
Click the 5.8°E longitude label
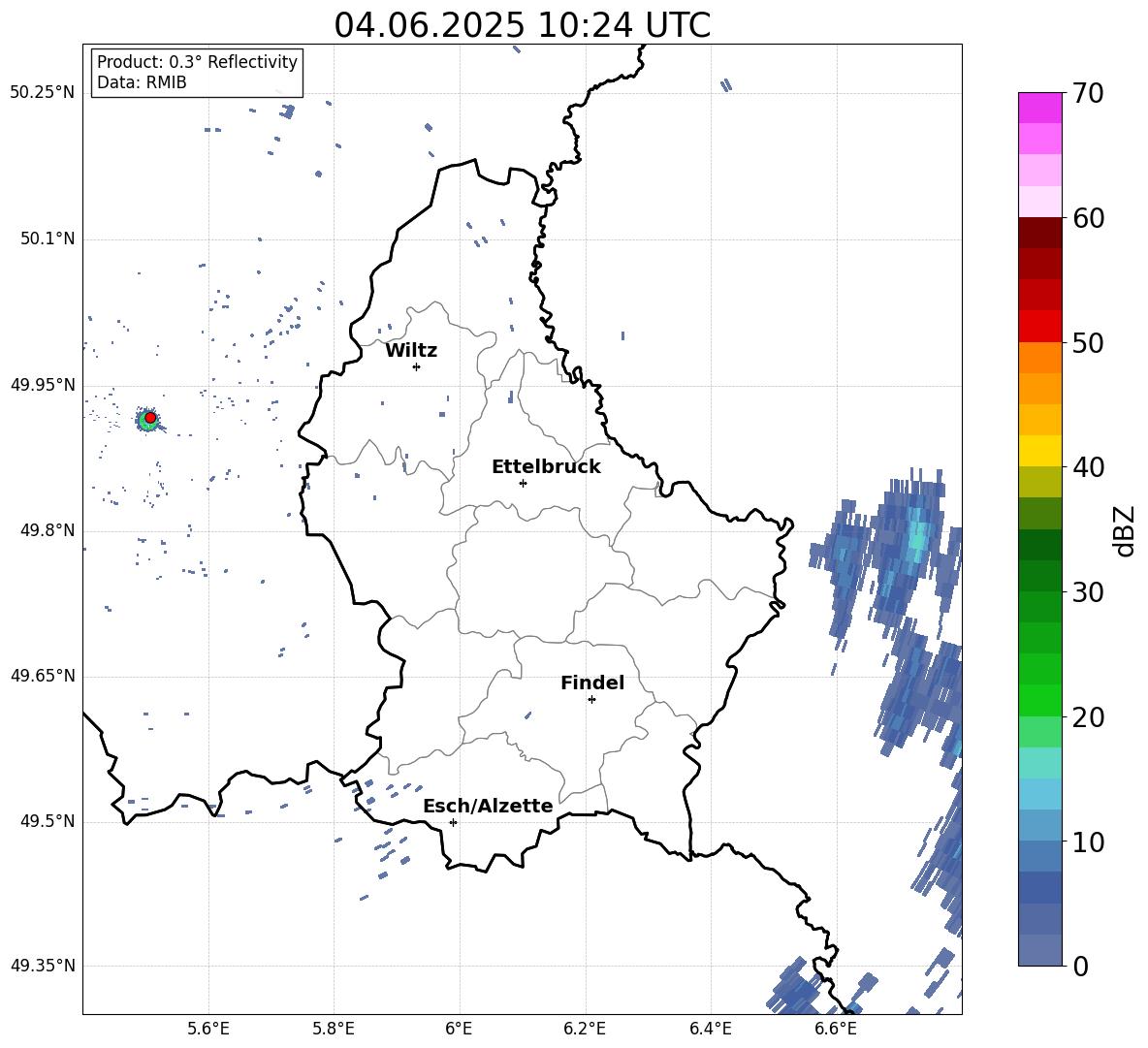(334, 1030)
